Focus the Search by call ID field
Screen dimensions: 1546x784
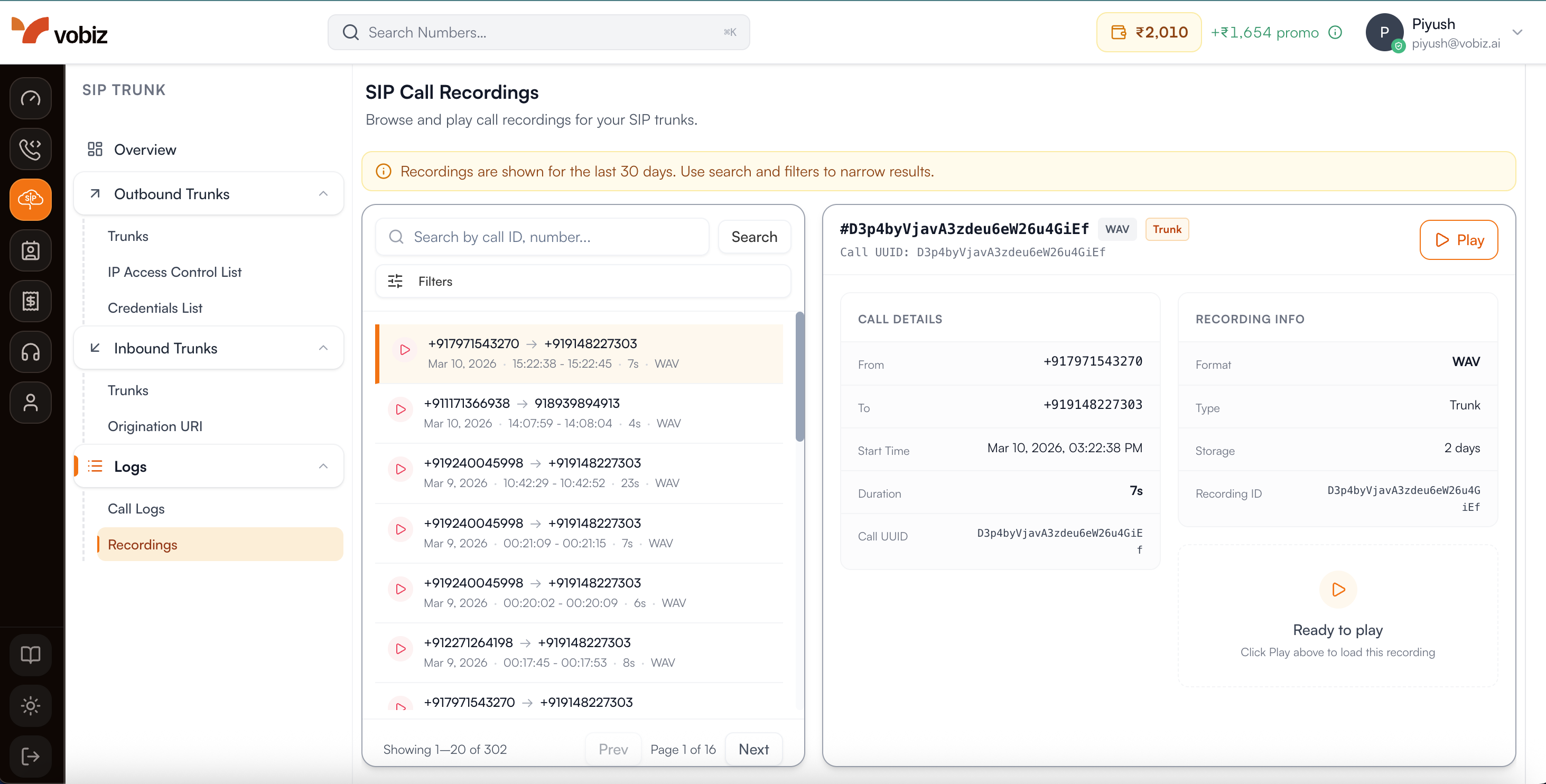pyautogui.click(x=542, y=237)
